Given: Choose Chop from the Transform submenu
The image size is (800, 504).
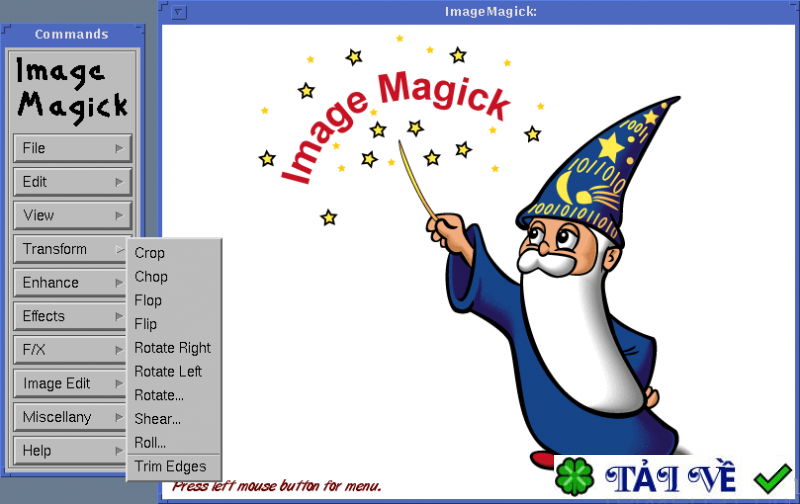Looking at the screenshot, I should [173, 276].
